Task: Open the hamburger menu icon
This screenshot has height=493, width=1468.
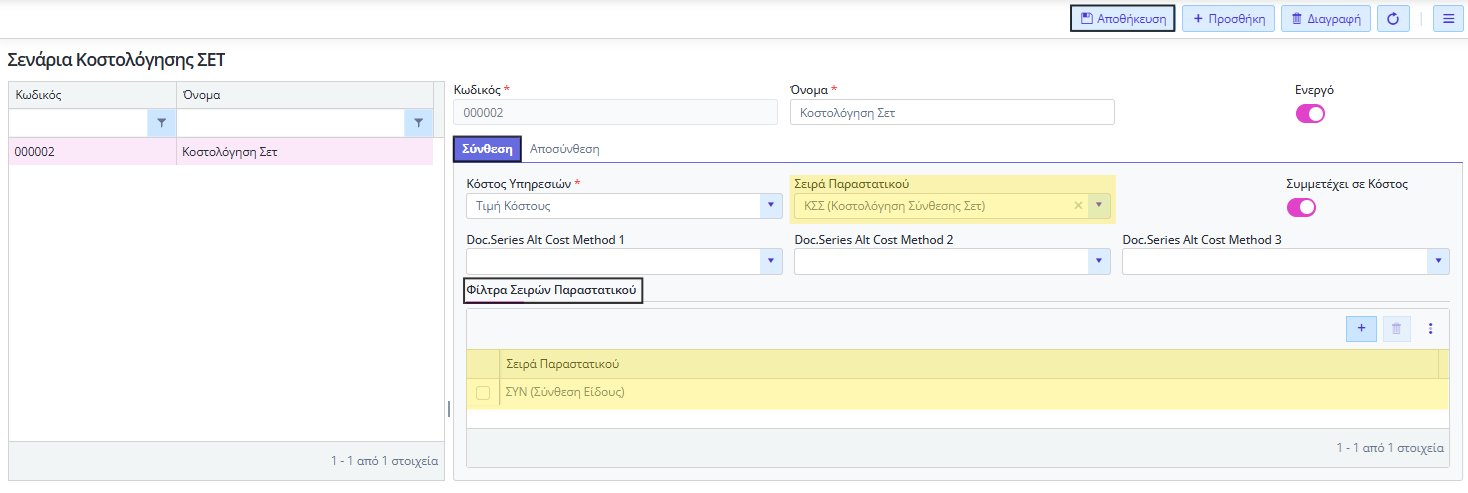Action: [1448, 19]
